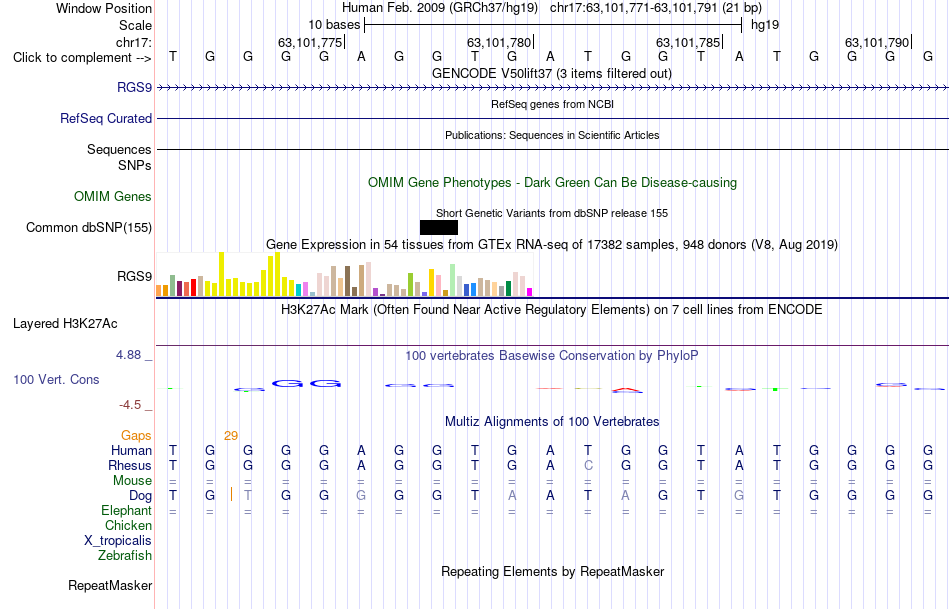This screenshot has height=609, width=950.
Task: Open the RefSeq Curated track label
Action: [x=106, y=119]
